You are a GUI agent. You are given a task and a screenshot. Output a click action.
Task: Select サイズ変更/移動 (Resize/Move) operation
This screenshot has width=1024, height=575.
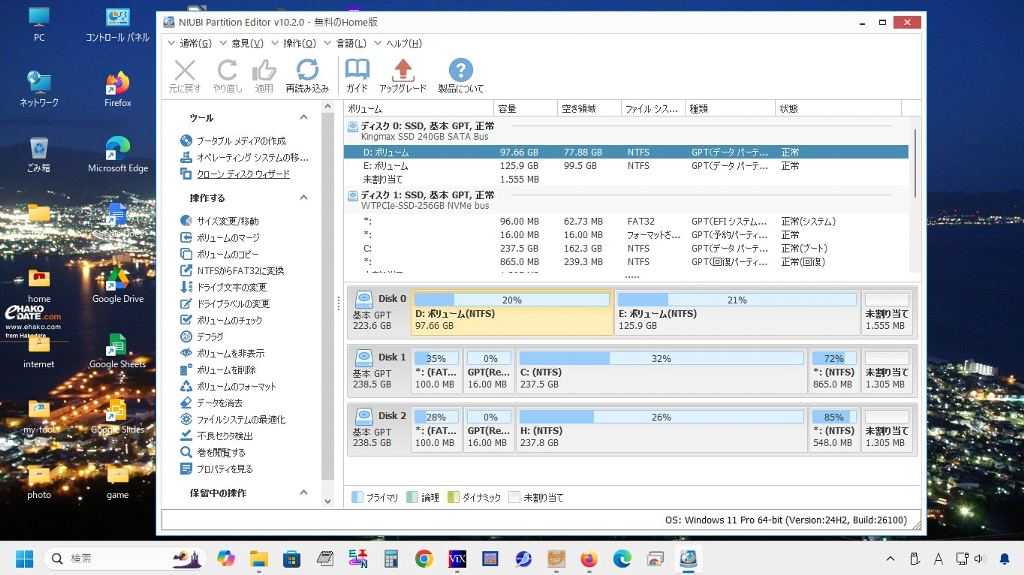pos(227,221)
